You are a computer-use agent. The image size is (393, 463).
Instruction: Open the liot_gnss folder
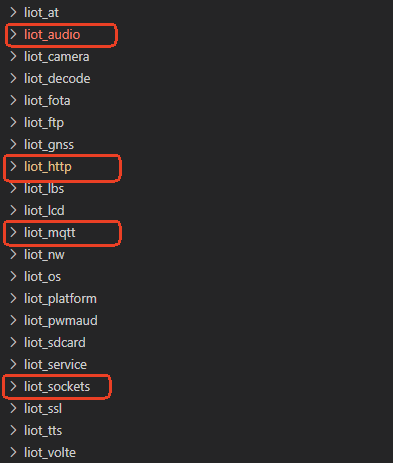(x=49, y=145)
